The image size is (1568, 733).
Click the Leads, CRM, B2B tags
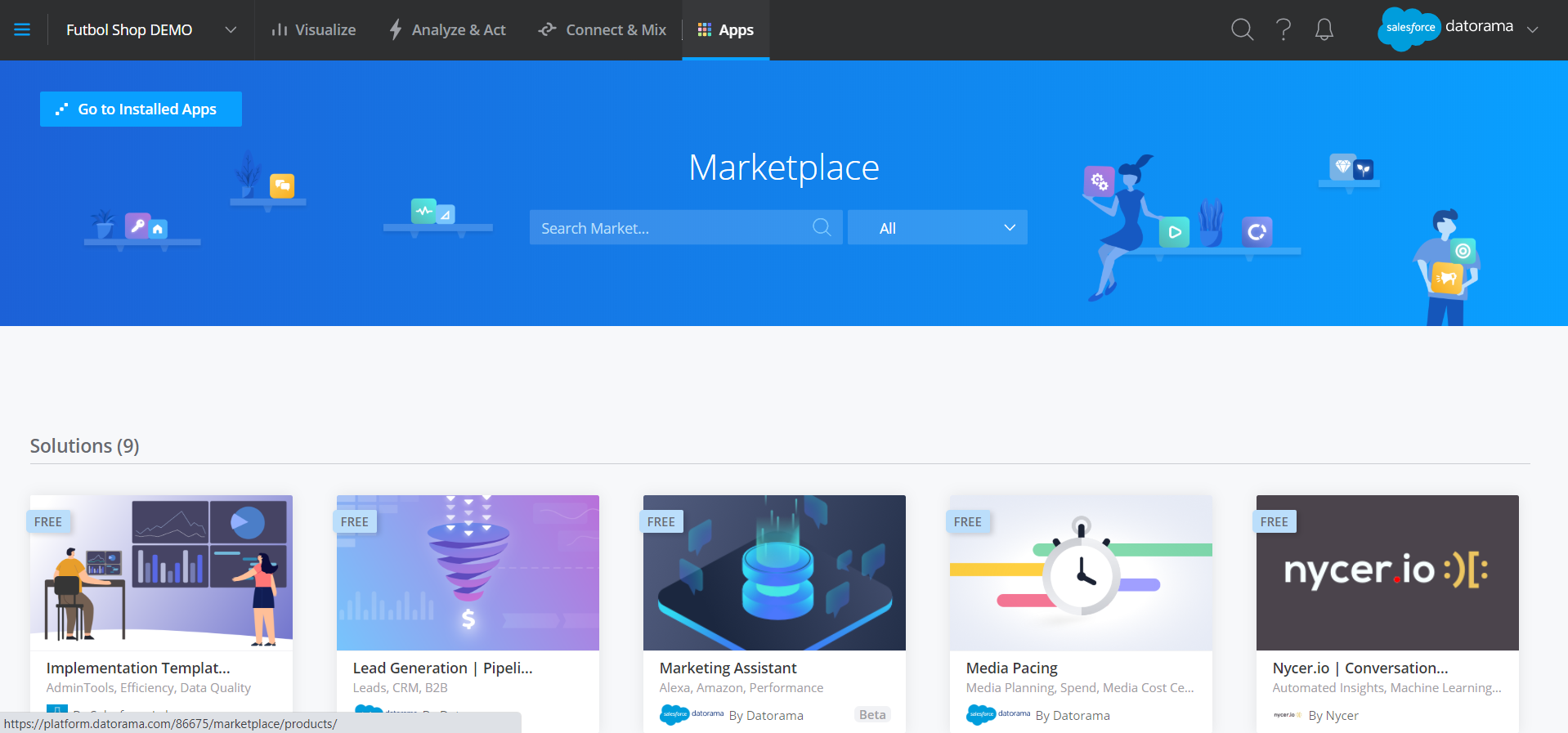401,688
